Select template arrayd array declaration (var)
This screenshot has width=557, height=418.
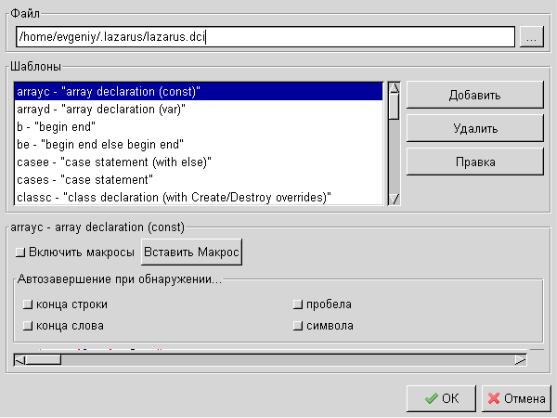click(198, 109)
